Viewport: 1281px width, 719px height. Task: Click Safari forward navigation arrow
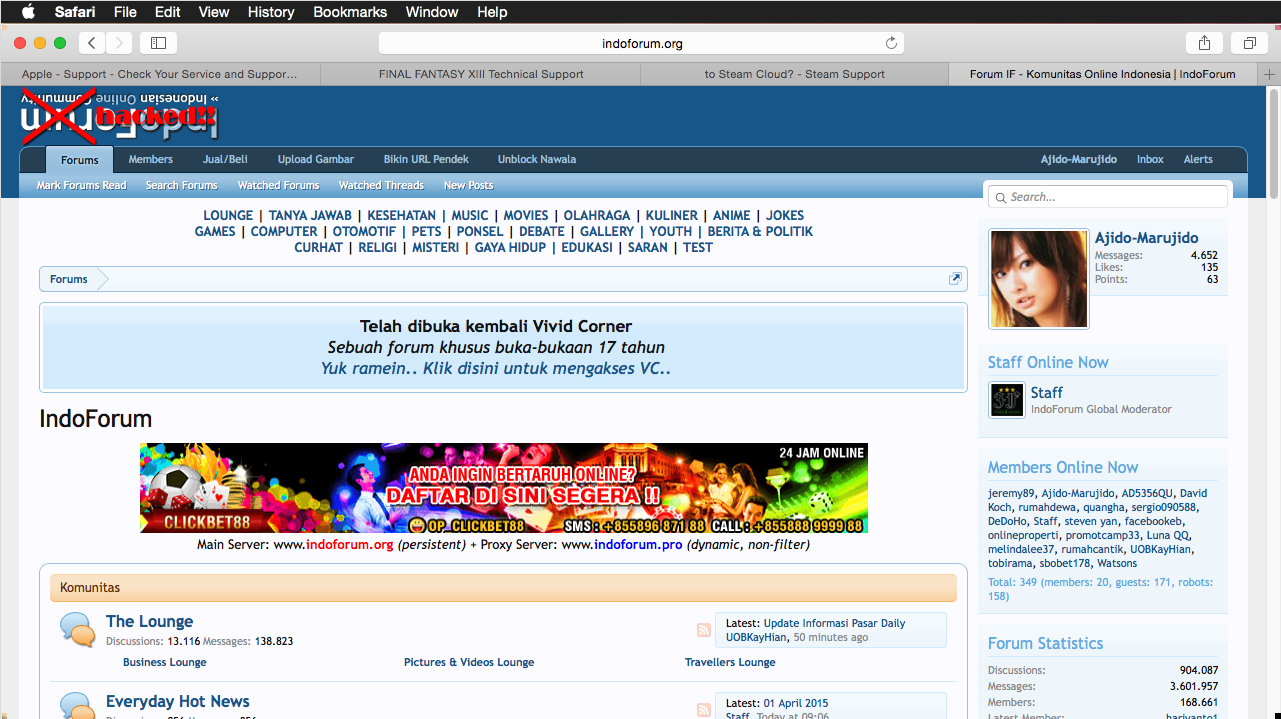(119, 43)
